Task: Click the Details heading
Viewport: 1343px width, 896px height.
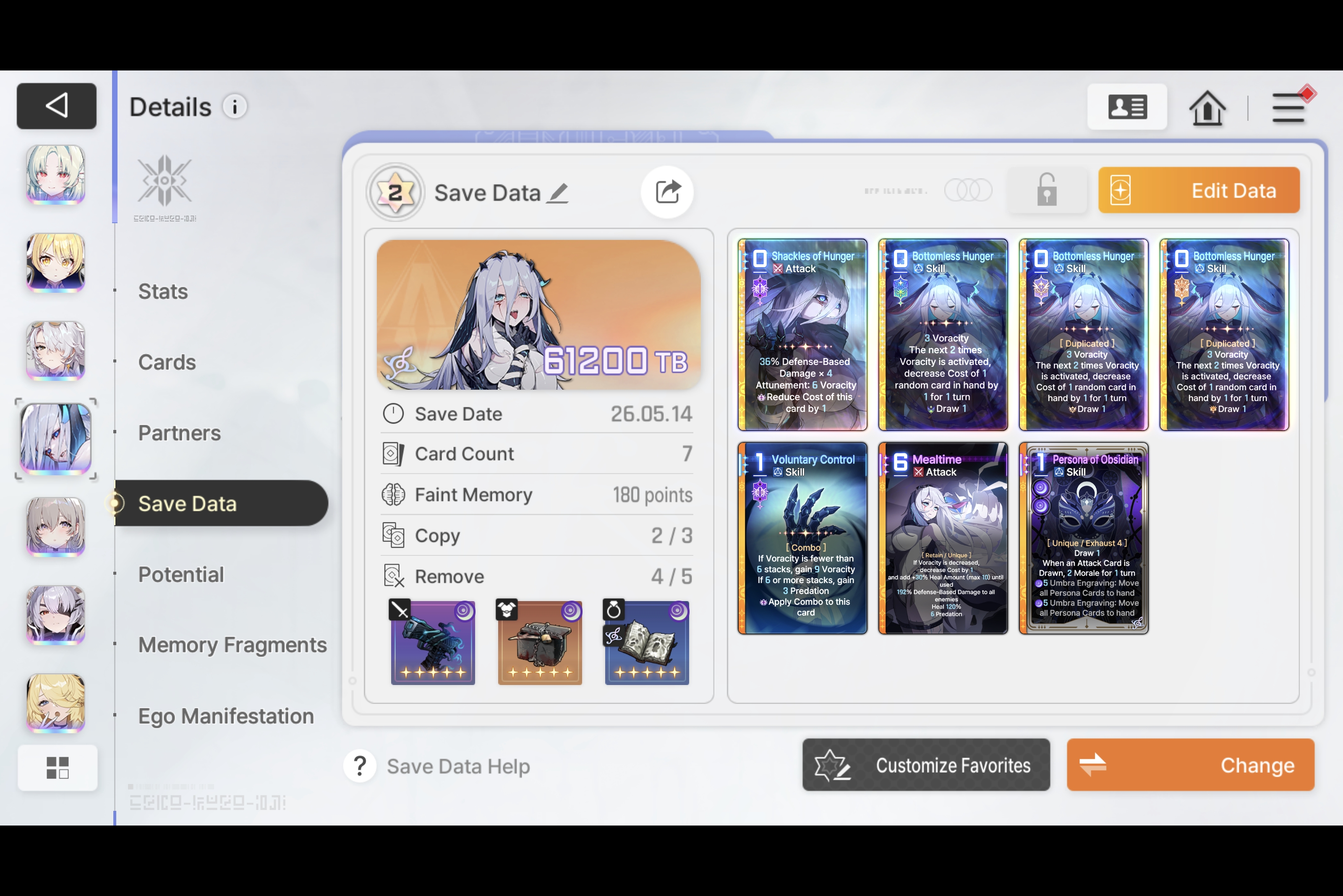Action: coord(170,107)
